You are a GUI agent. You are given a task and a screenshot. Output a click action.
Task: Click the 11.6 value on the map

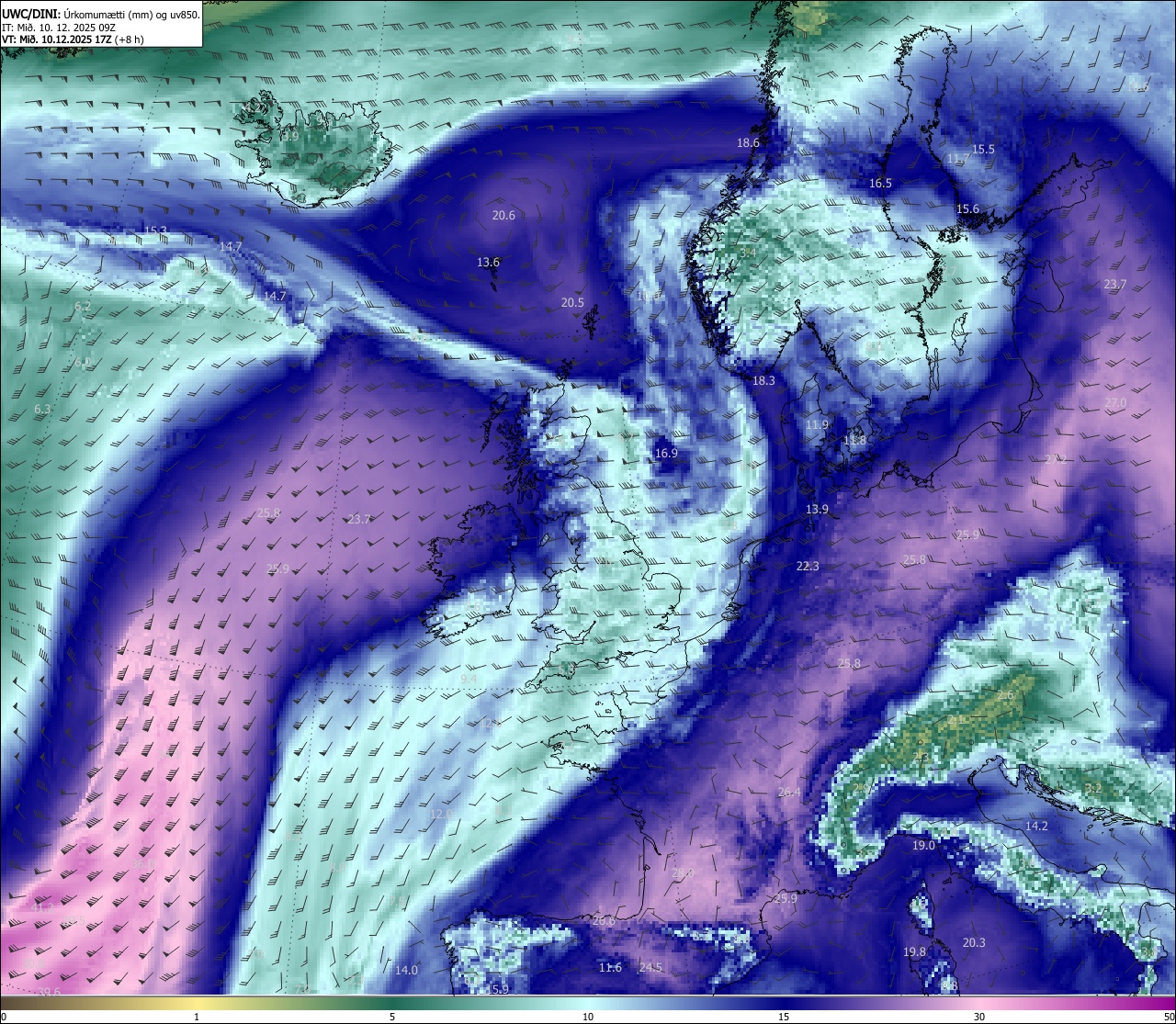click(x=610, y=968)
